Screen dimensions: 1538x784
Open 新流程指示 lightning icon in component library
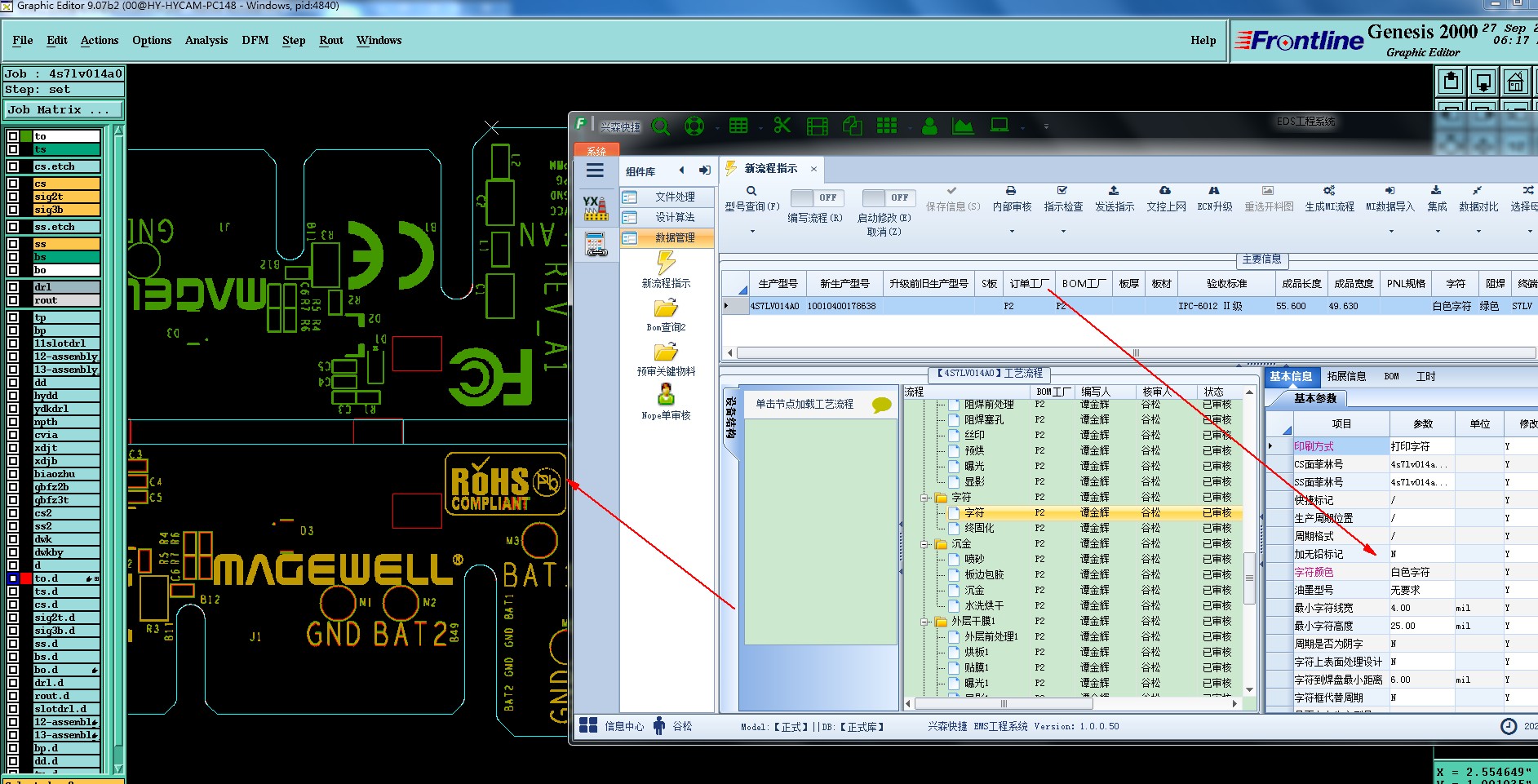tap(667, 262)
